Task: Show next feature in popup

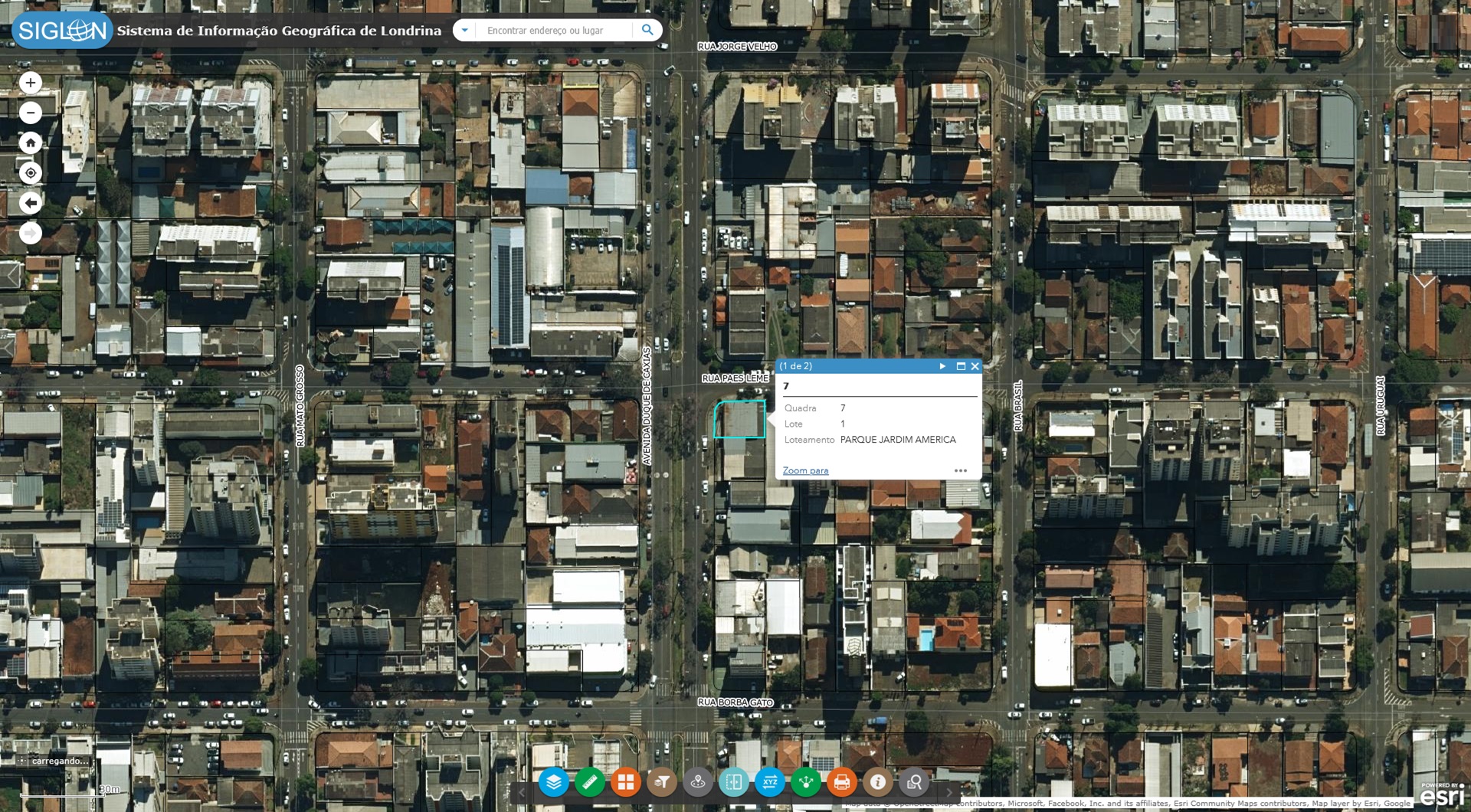Action: tap(942, 366)
